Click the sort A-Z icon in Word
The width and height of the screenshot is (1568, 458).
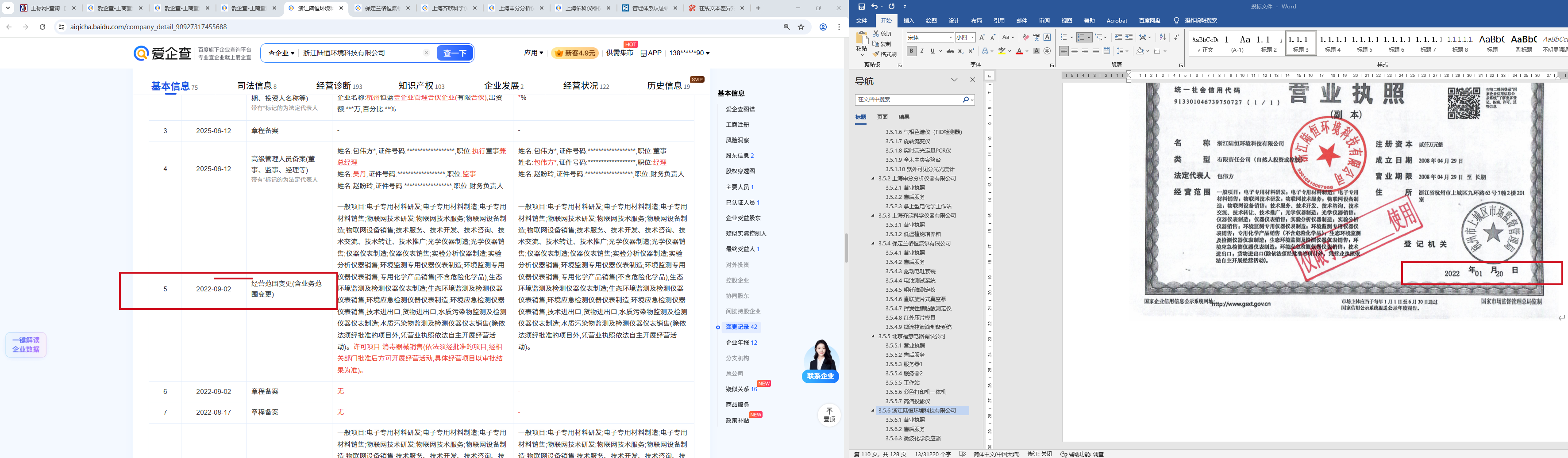tap(1163, 38)
